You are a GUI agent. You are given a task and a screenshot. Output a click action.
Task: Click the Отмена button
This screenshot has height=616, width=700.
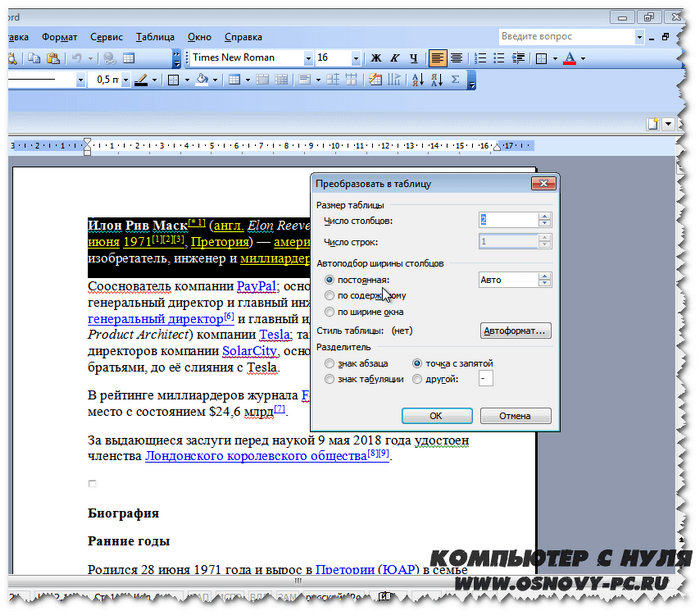[515, 416]
